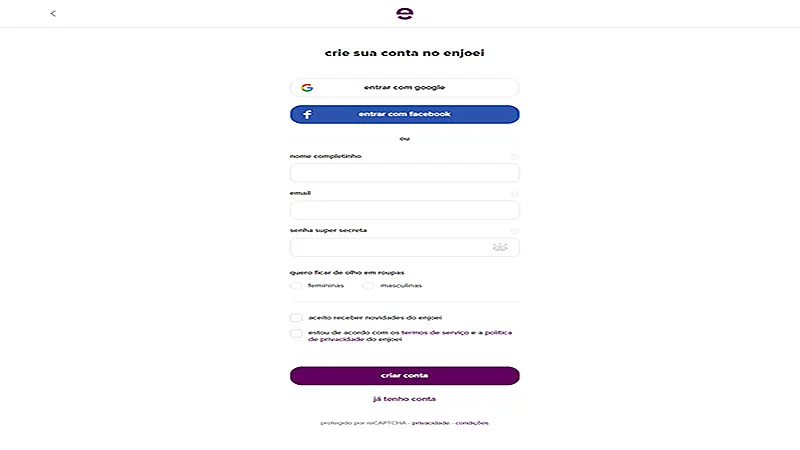Image resolution: width=800 pixels, height=450 pixels.
Task: Click the enjoei logo icon
Action: (x=404, y=13)
